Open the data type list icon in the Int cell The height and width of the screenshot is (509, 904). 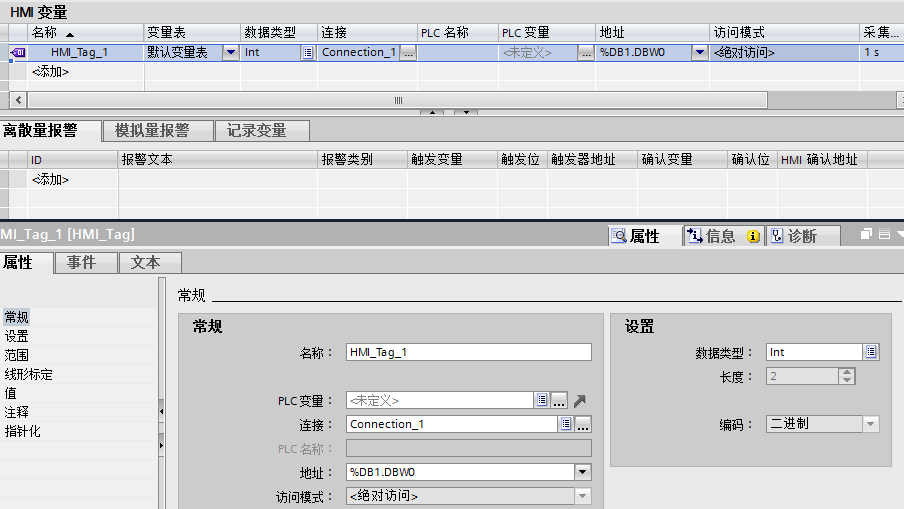(308, 52)
